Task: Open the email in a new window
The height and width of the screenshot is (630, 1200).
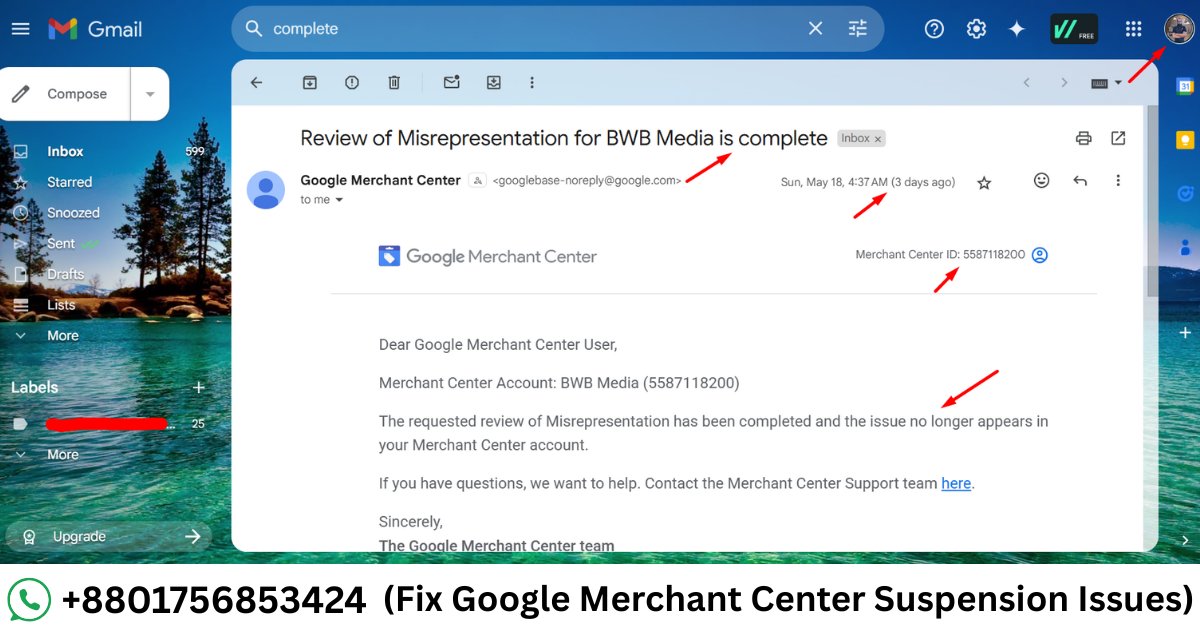Action: tap(1118, 138)
